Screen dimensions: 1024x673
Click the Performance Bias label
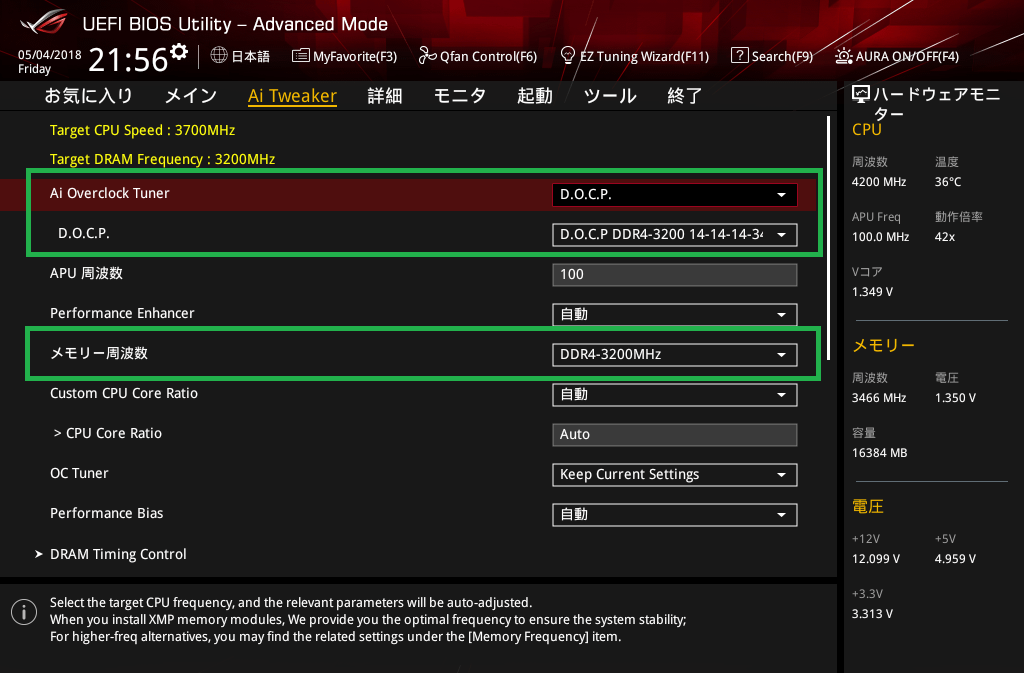106,513
